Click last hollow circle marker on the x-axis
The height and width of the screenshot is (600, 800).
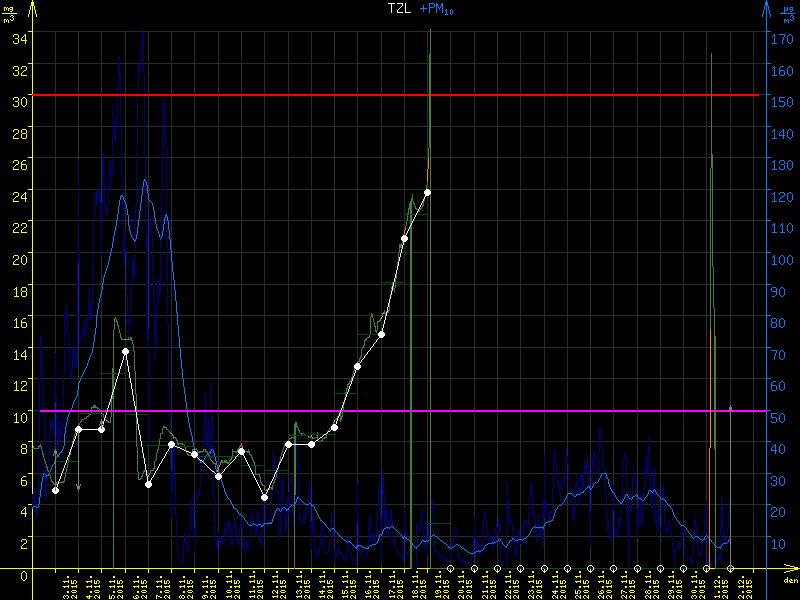pos(730,568)
